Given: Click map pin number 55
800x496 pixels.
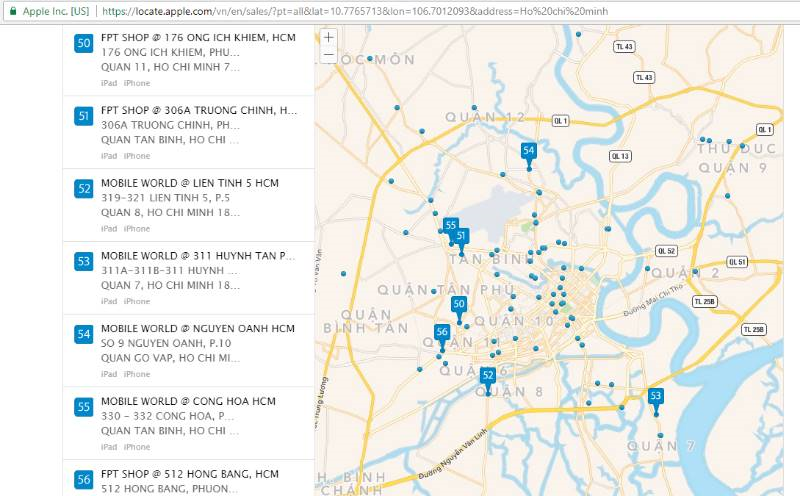Looking at the screenshot, I should coord(451,226).
